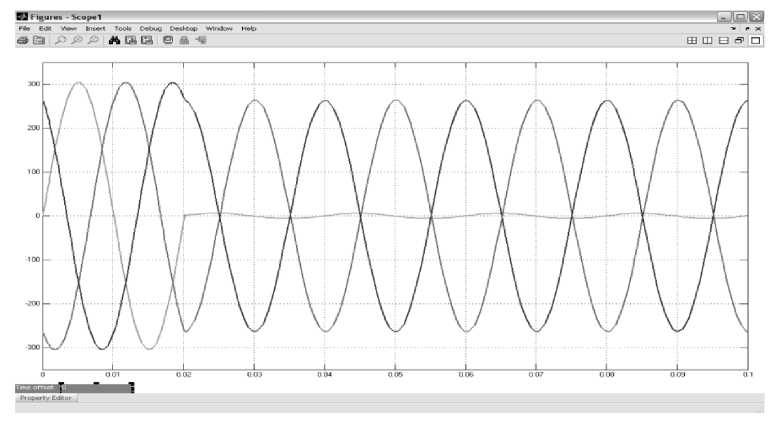Open the Debug menu
This screenshot has height=423, width=775.
(x=151, y=29)
